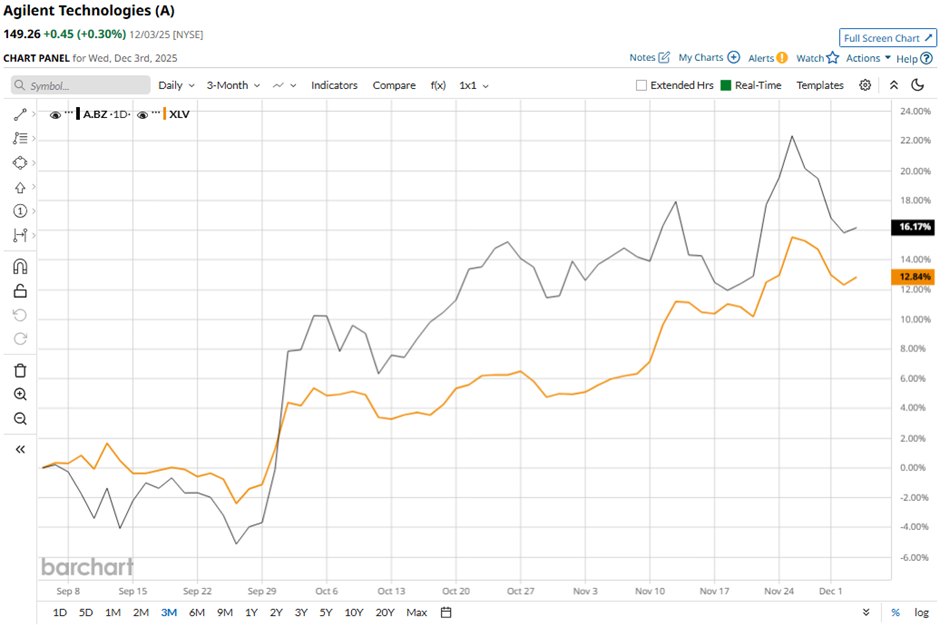Open chart settings gear
The height and width of the screenshot is (627, 940).
(x=864, y=85)
